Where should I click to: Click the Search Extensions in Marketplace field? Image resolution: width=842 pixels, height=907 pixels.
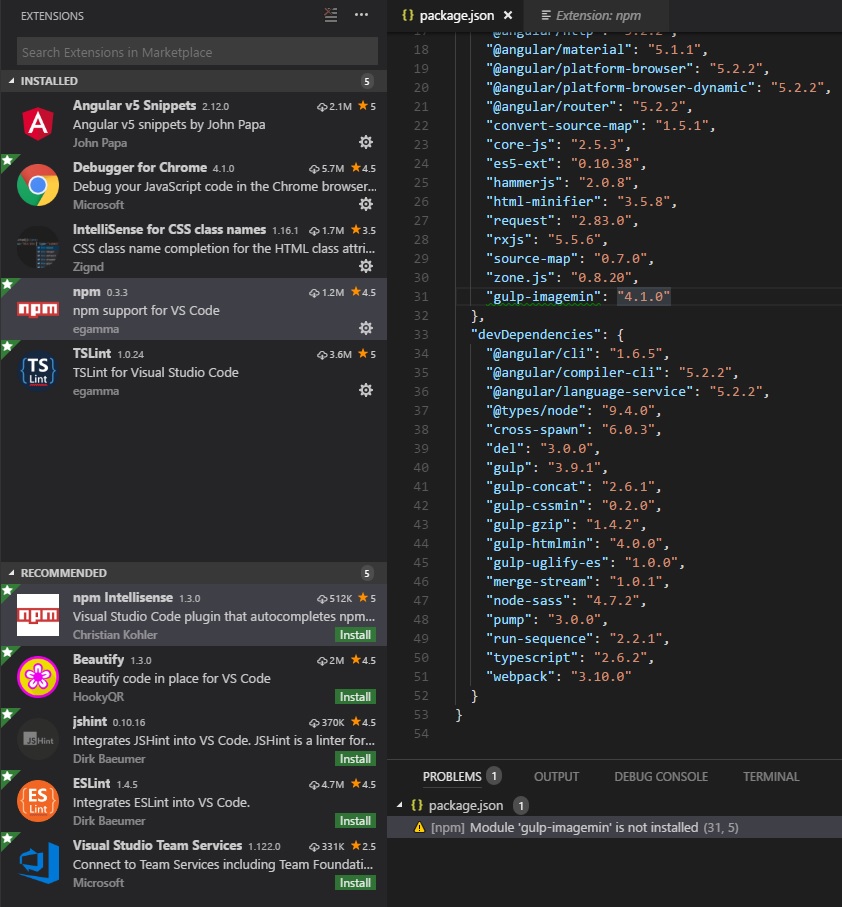coord(197,52)
